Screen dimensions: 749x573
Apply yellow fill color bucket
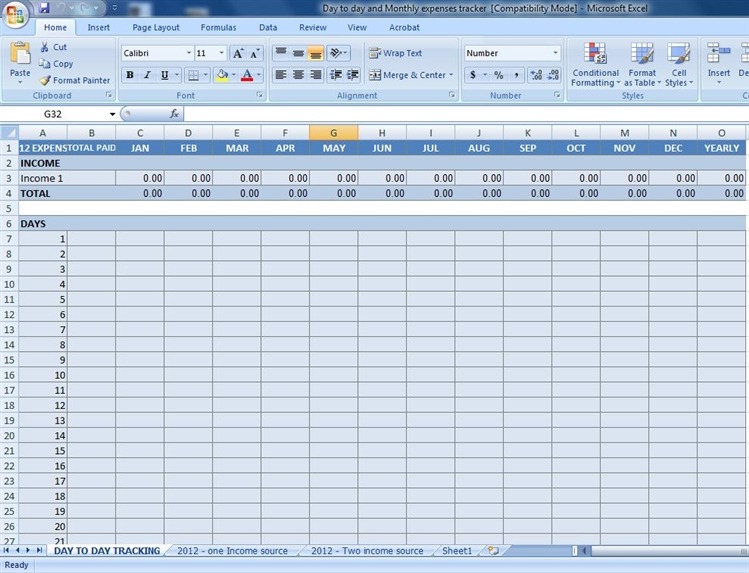click(x=222, y=75)
